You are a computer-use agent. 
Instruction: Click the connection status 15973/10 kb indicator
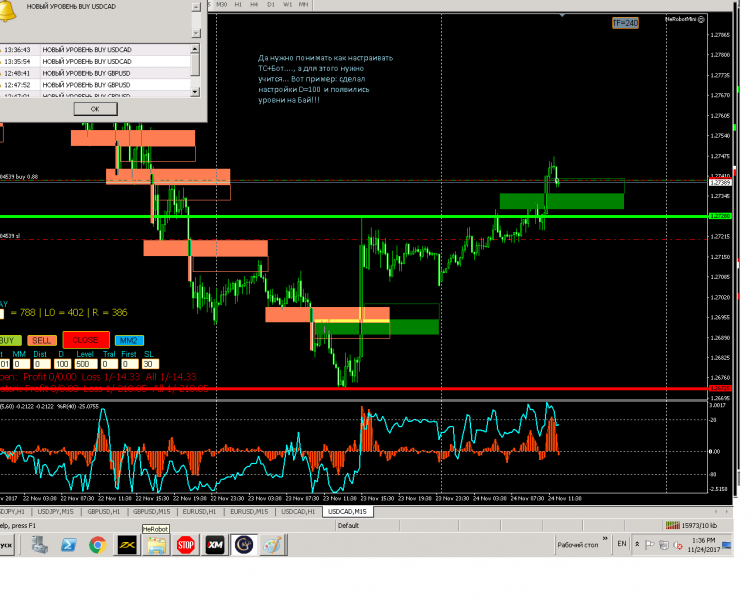click(692, 526)
